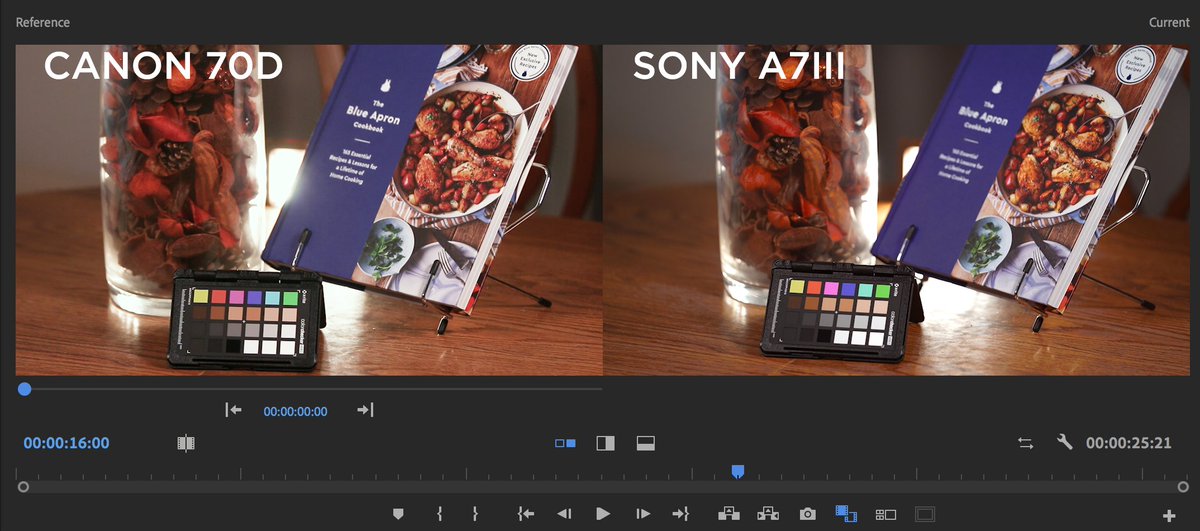Image resolution: width=1200 pixels, height=531 pixels.
Task: Open the button editor plus icon
Action: pyautogui.click(x=1169, y=514)
